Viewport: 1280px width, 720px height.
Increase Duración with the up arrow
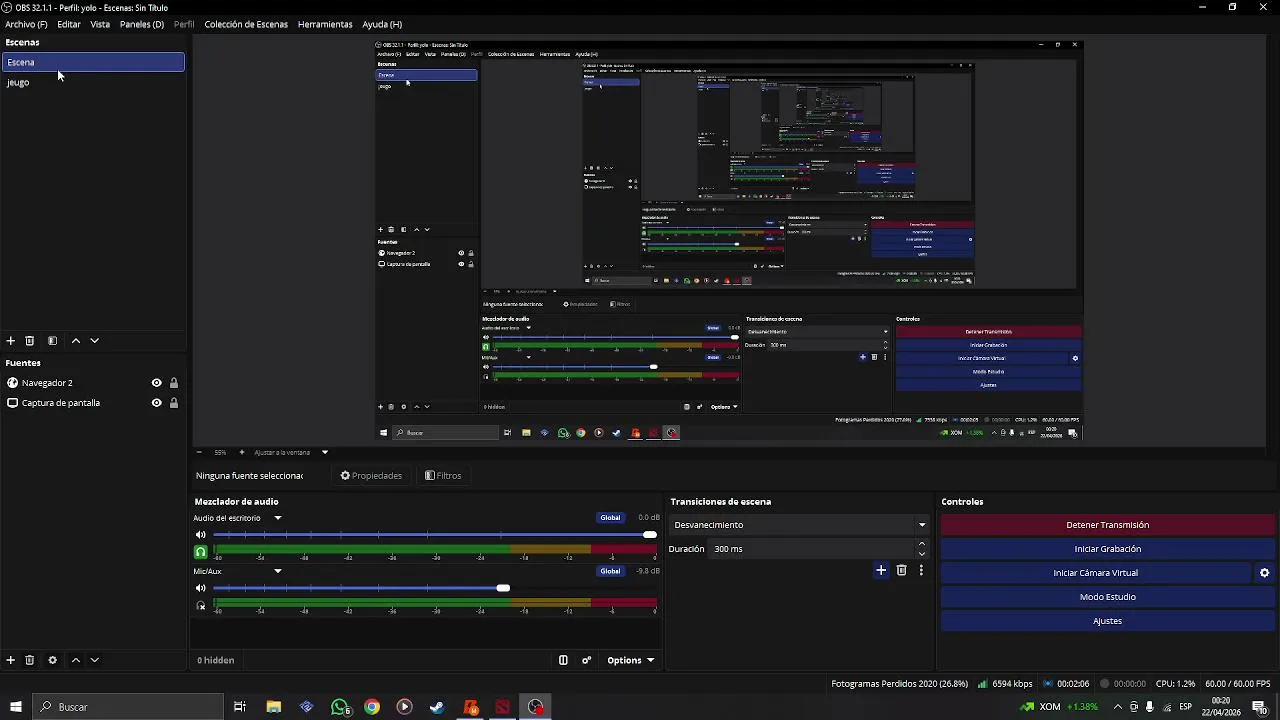click(922, 544)
